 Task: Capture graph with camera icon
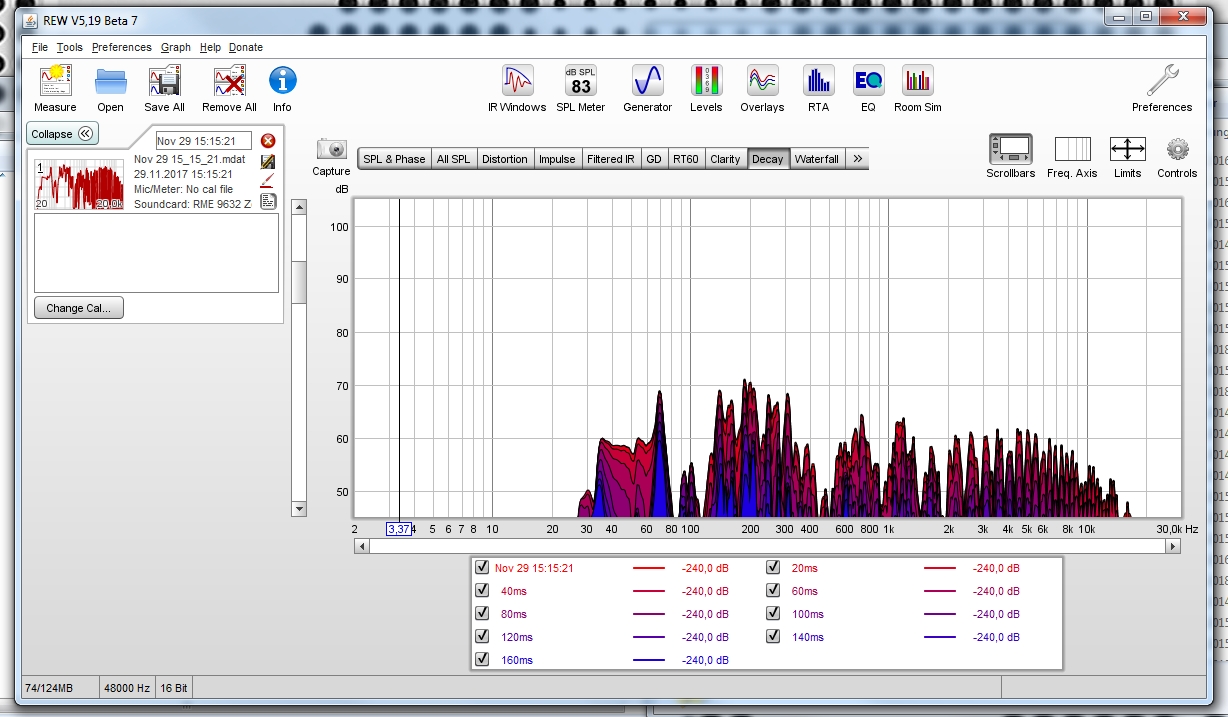(331, 150)
